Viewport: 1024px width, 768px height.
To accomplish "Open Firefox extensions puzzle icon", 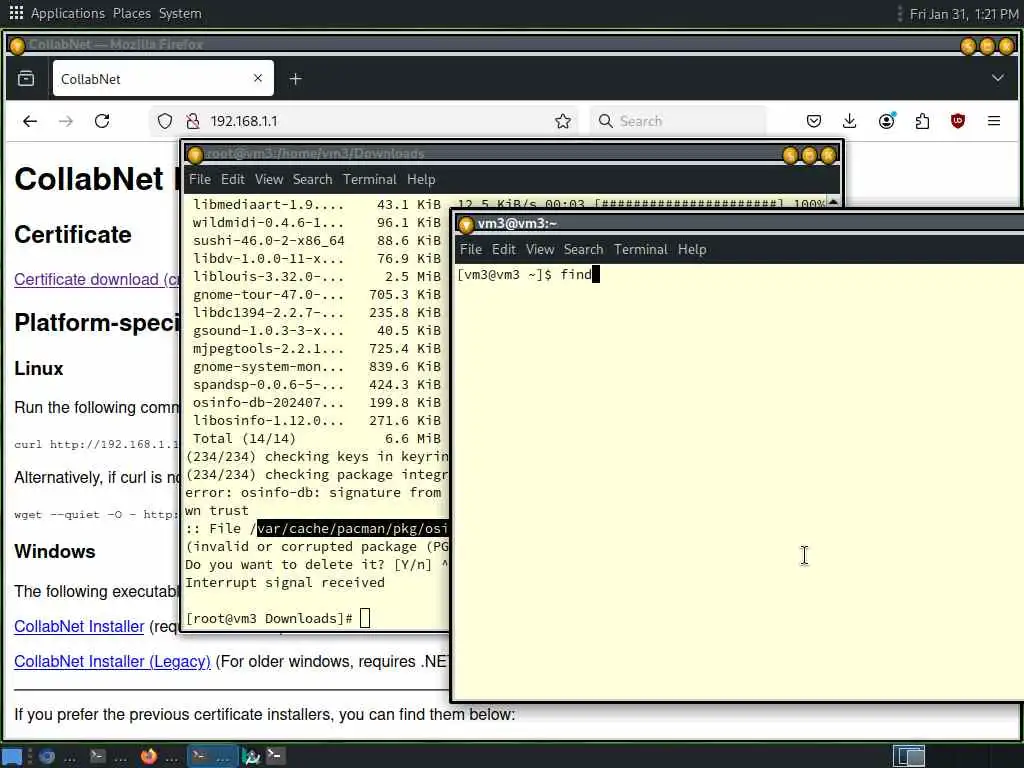I will pos(922,121).
